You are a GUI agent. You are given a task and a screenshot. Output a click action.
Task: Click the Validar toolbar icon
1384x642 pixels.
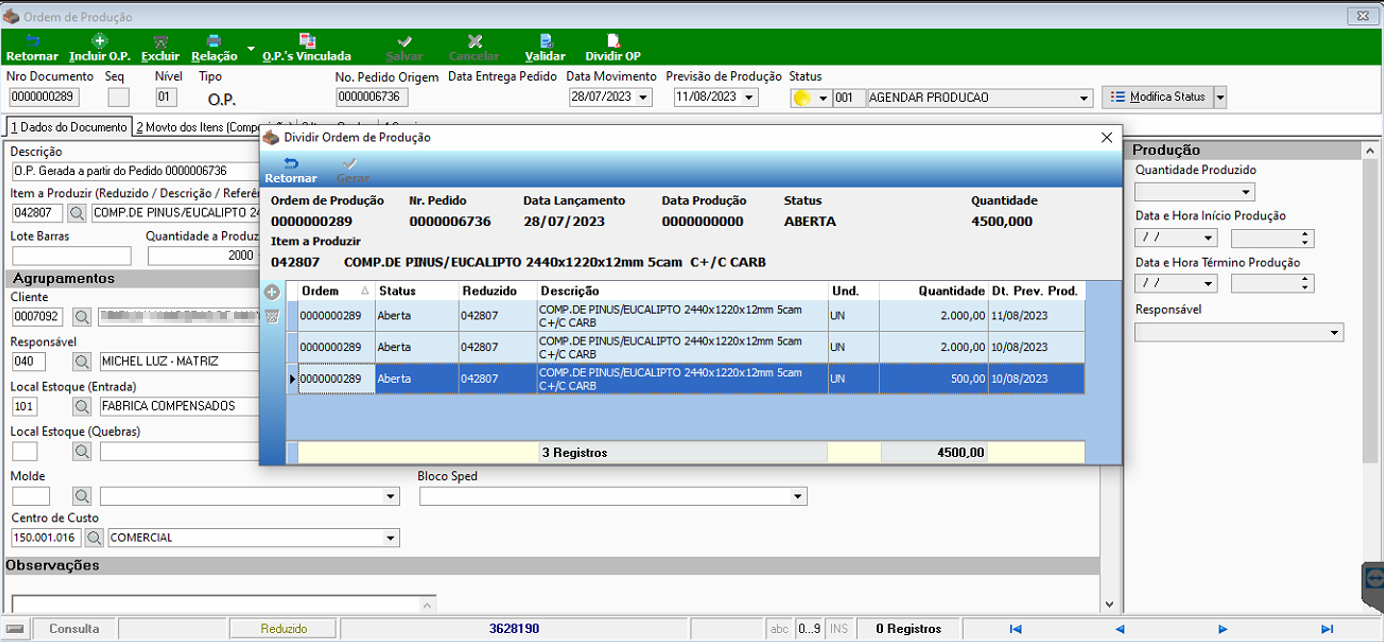coord(546,41)
